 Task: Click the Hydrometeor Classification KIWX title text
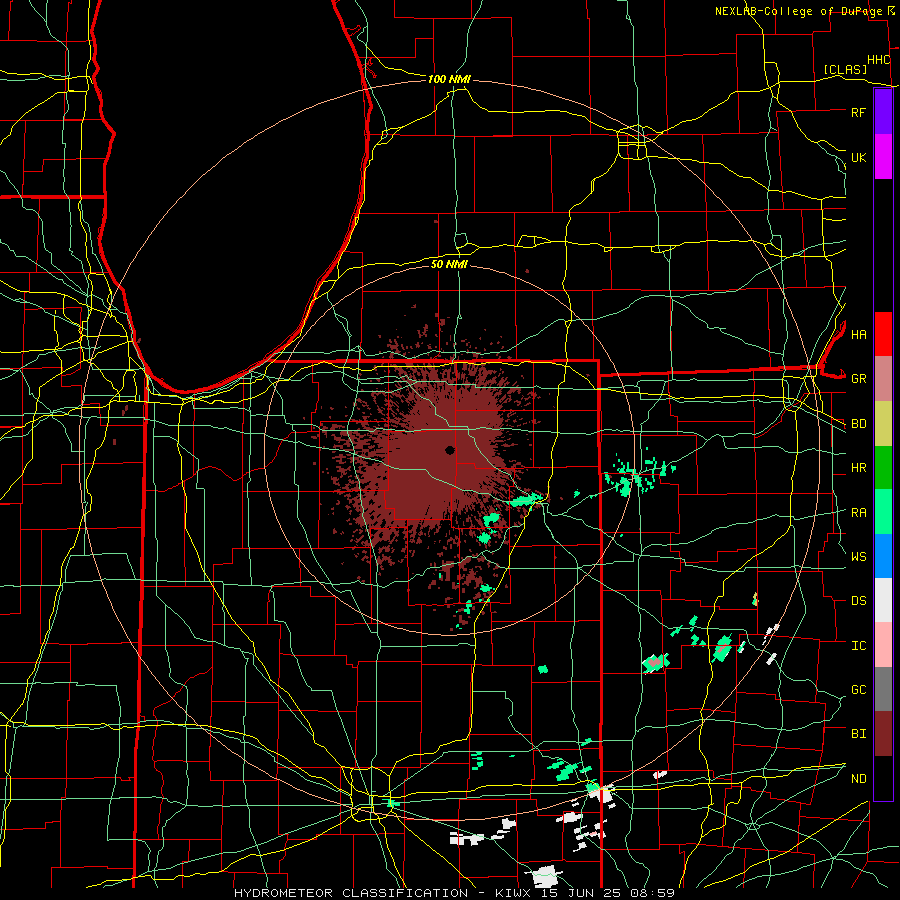[x=455, y=893]
